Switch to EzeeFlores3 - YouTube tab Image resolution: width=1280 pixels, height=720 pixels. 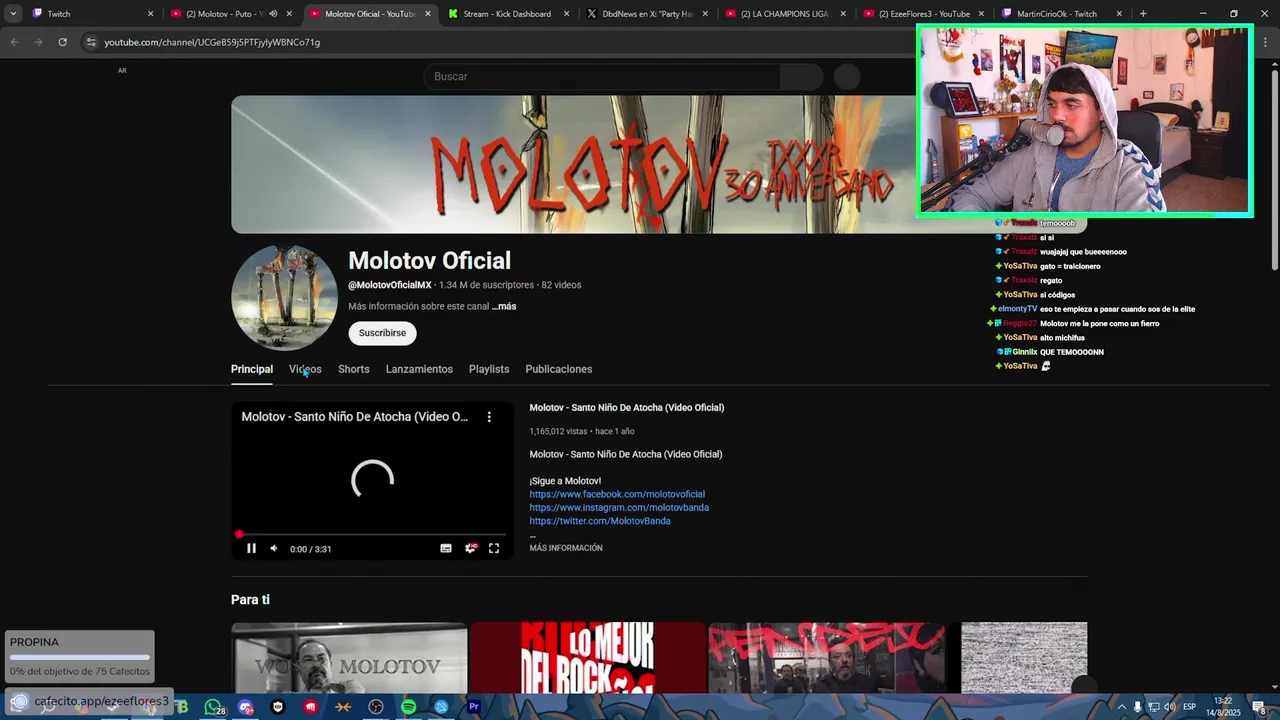tap(924, 14)
